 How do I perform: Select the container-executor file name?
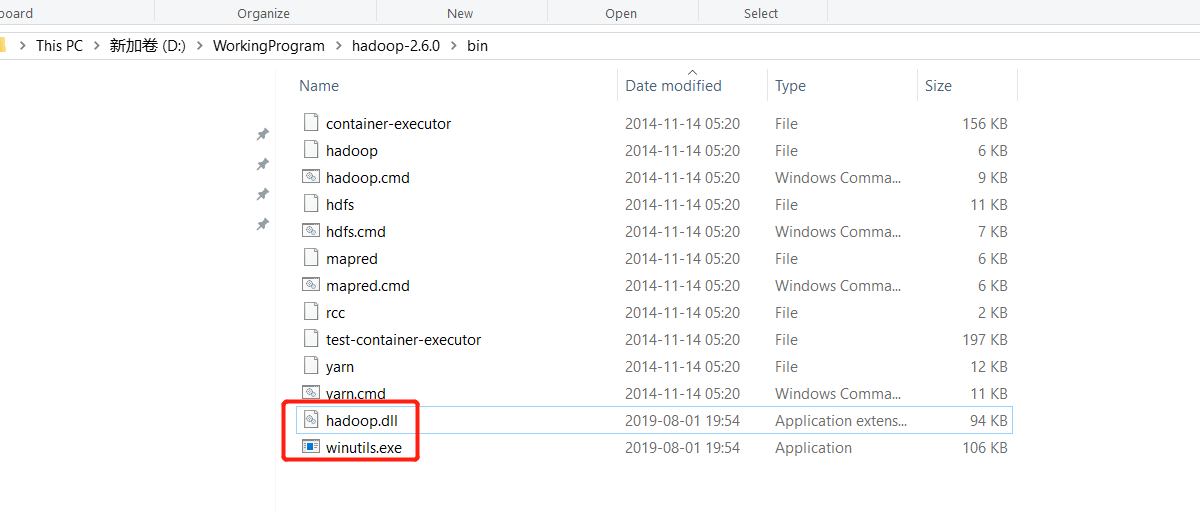(x=389, y=124)
